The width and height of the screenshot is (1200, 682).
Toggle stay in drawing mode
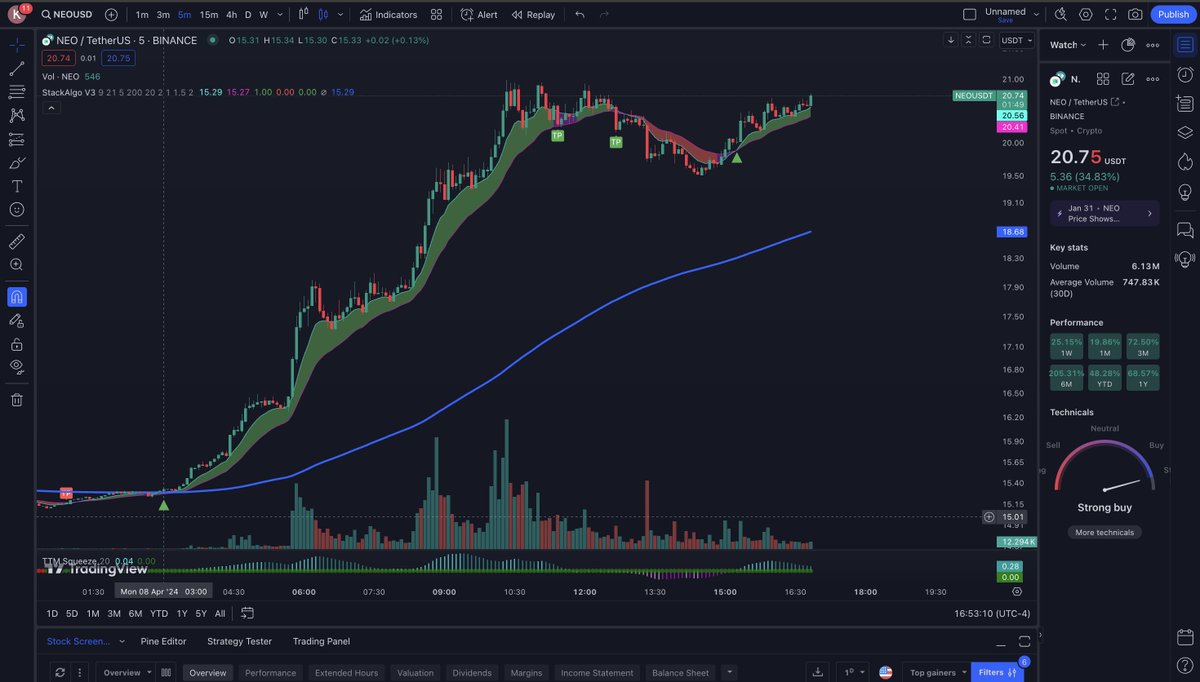[x=17, y=320]
